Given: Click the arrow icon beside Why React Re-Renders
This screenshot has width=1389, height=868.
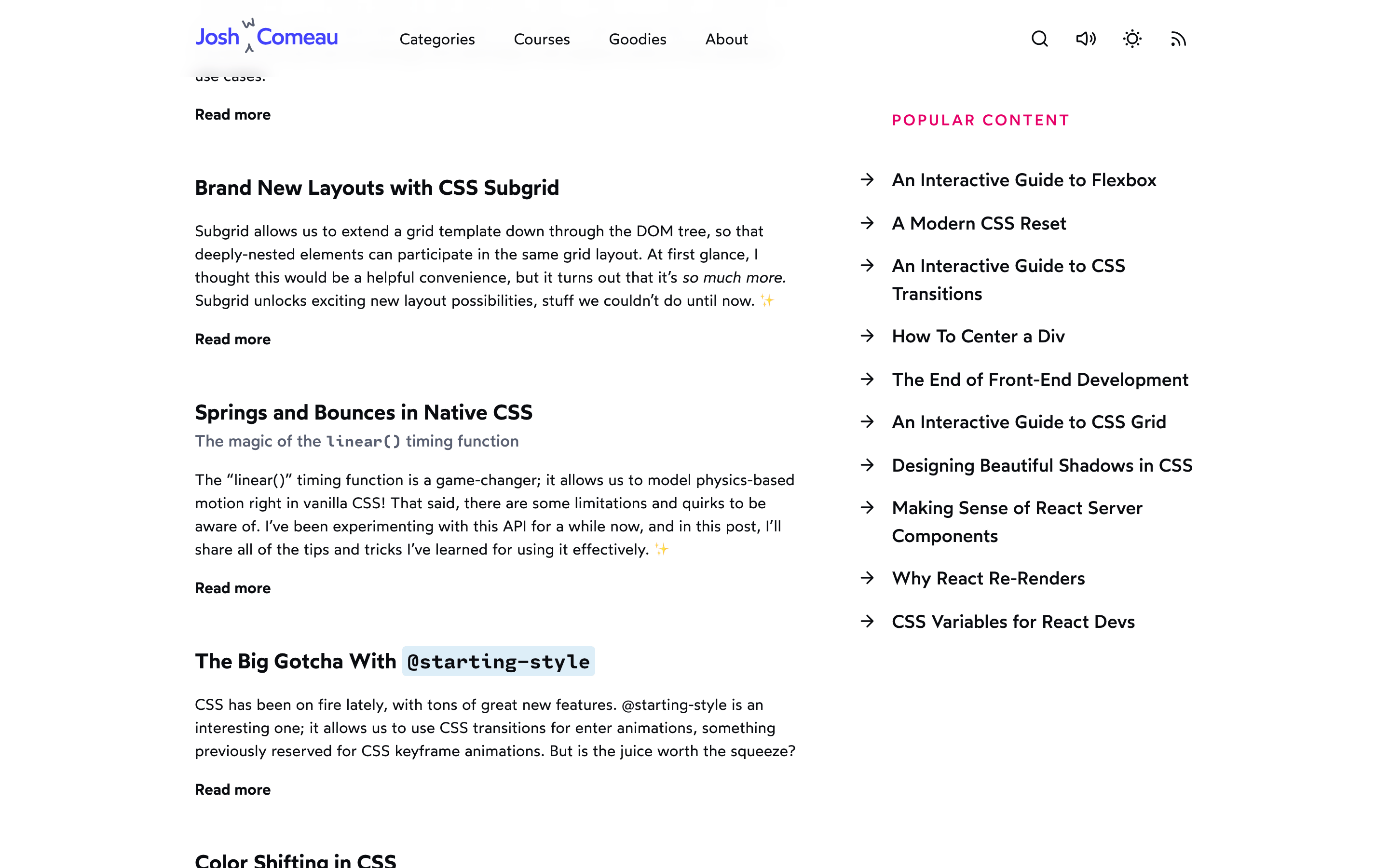Looking at the screenshot, I should coord(867,578).
